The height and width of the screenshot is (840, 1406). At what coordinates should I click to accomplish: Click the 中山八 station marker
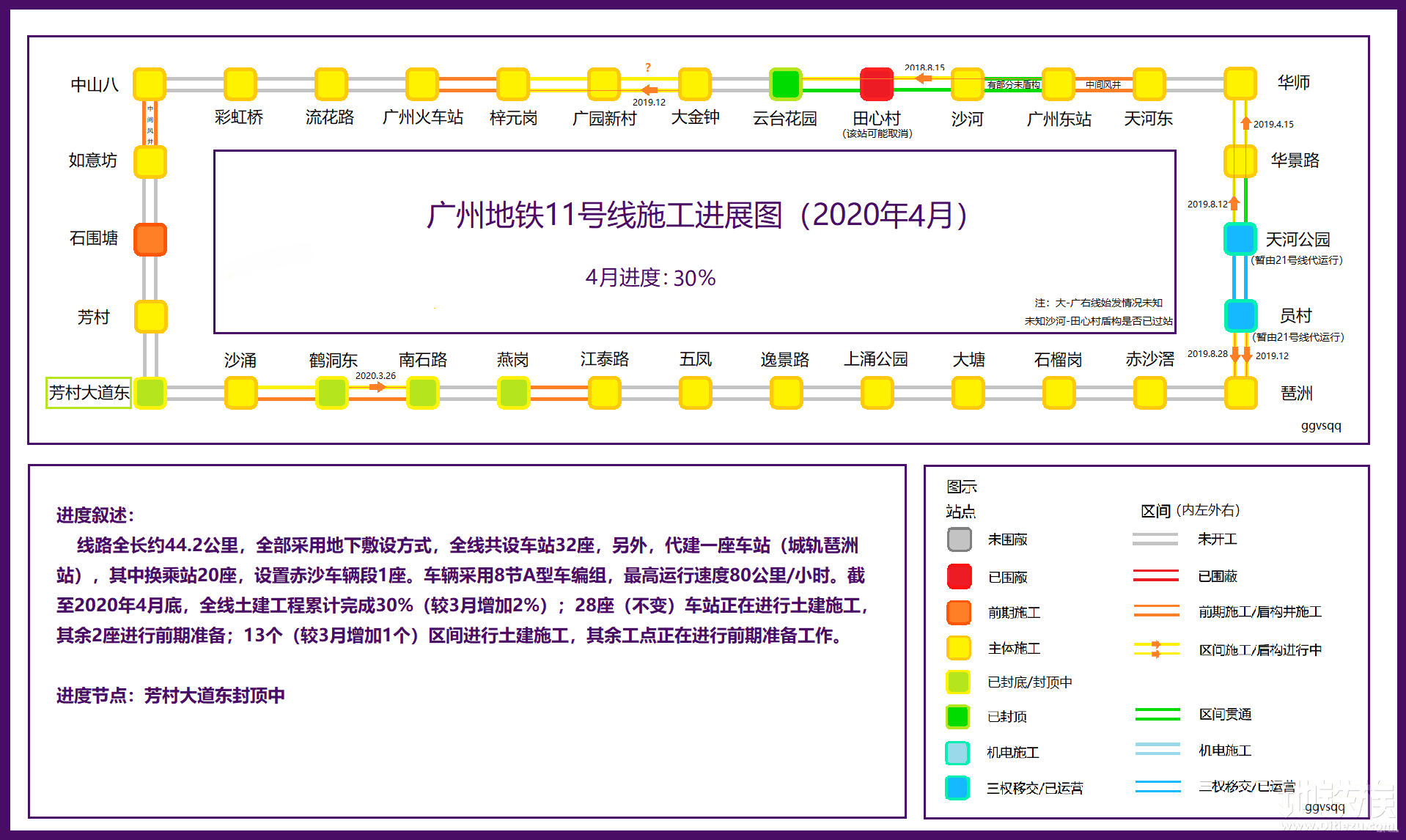(150, 84)
